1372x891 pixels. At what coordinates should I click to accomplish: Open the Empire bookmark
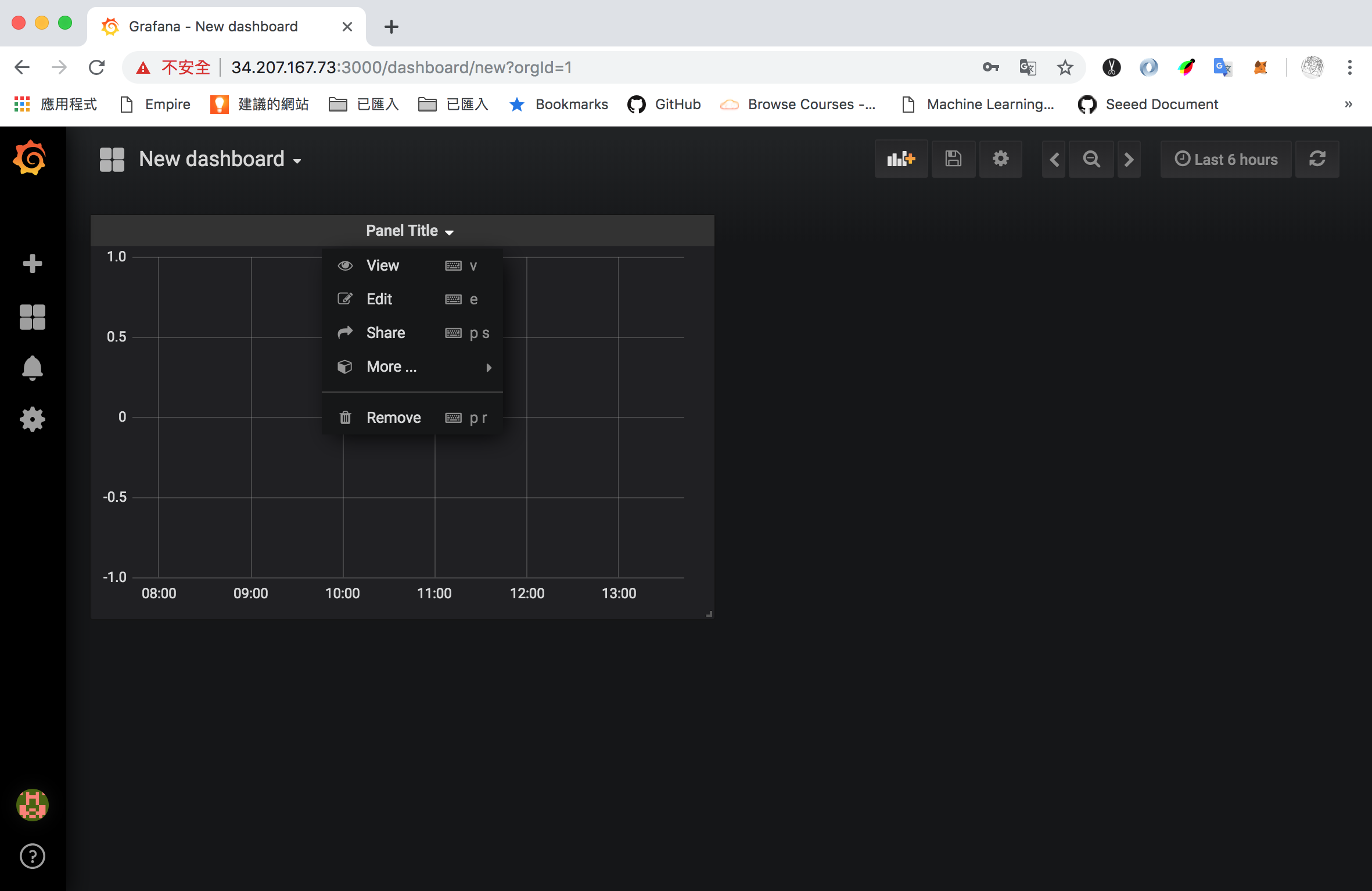coord(155,105)
